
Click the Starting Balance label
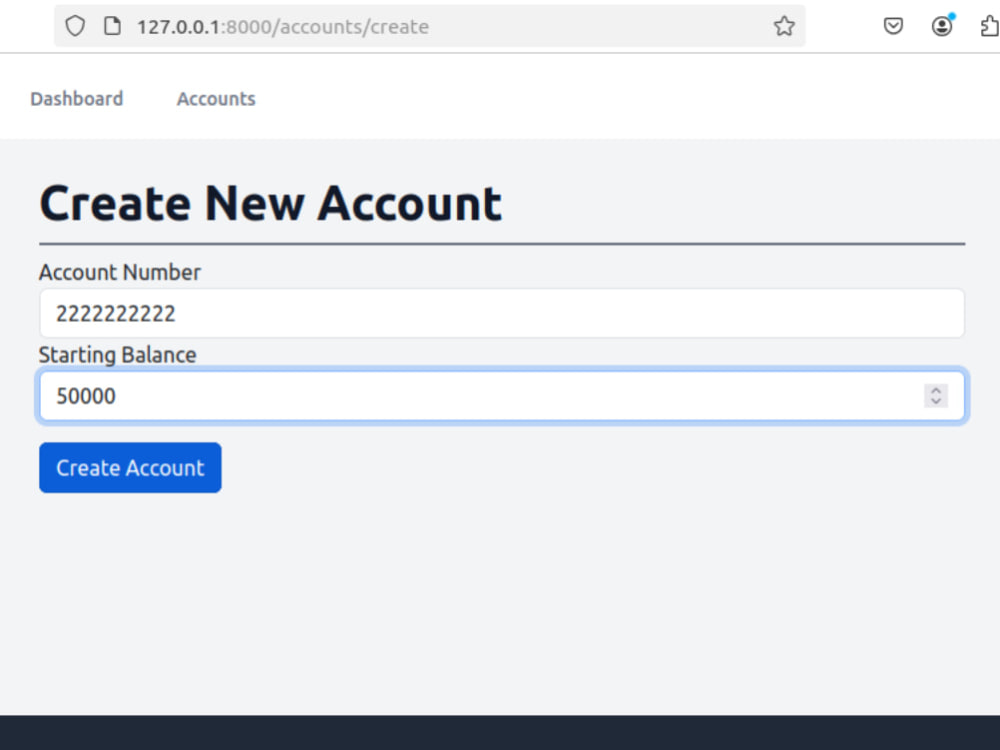117,355
